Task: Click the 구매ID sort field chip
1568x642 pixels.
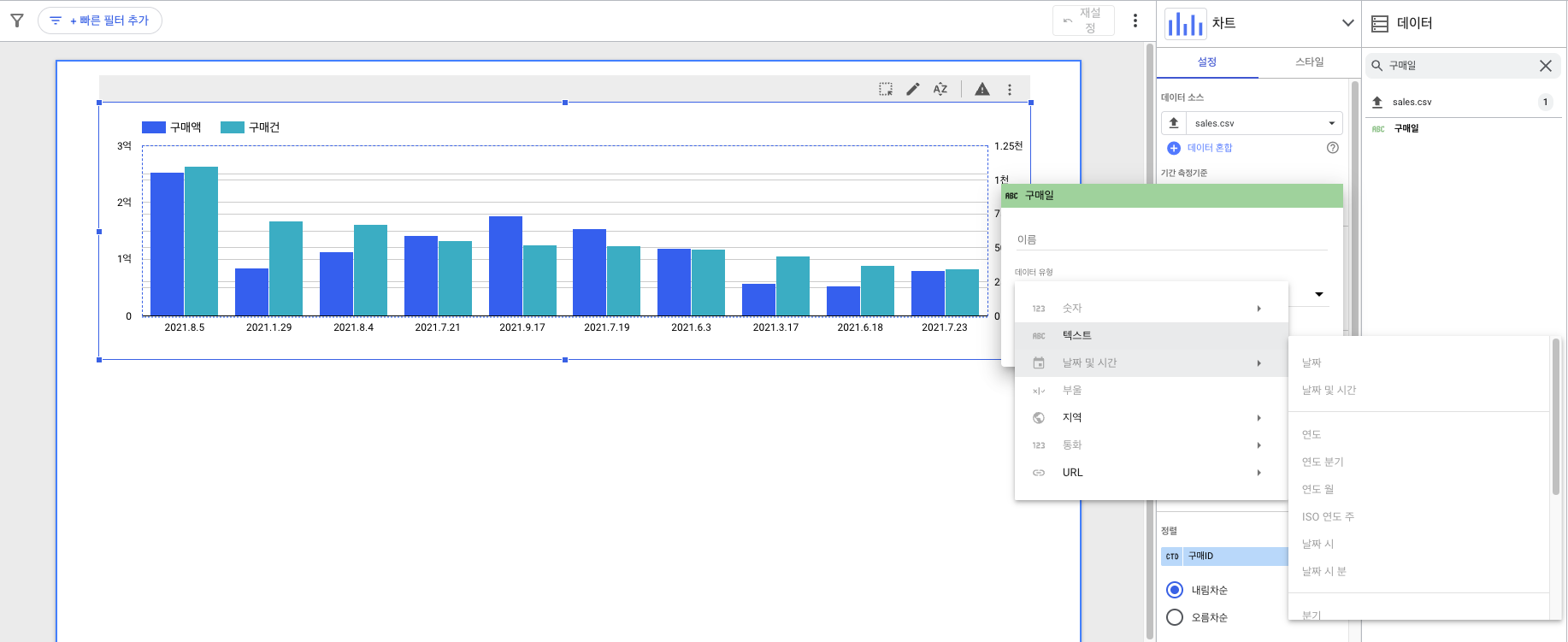Action: 1224,557
